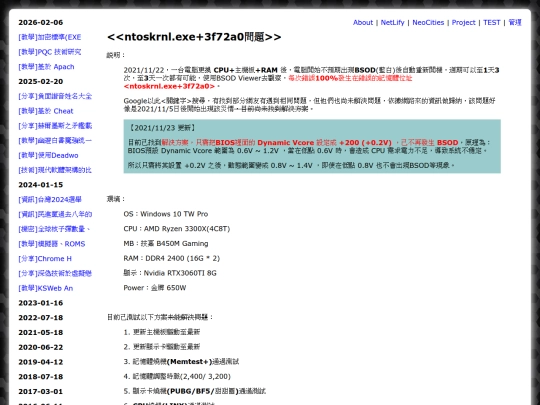The height and width of the screenshot is (405, 540).
Task: Click the 環境： section label
Action: [116, 199]
